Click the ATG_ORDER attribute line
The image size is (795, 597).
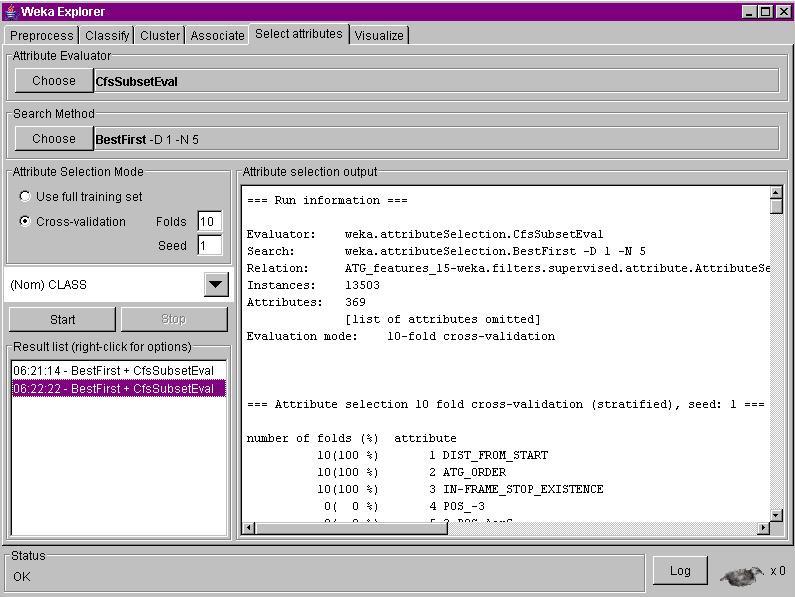coord(411,472)
